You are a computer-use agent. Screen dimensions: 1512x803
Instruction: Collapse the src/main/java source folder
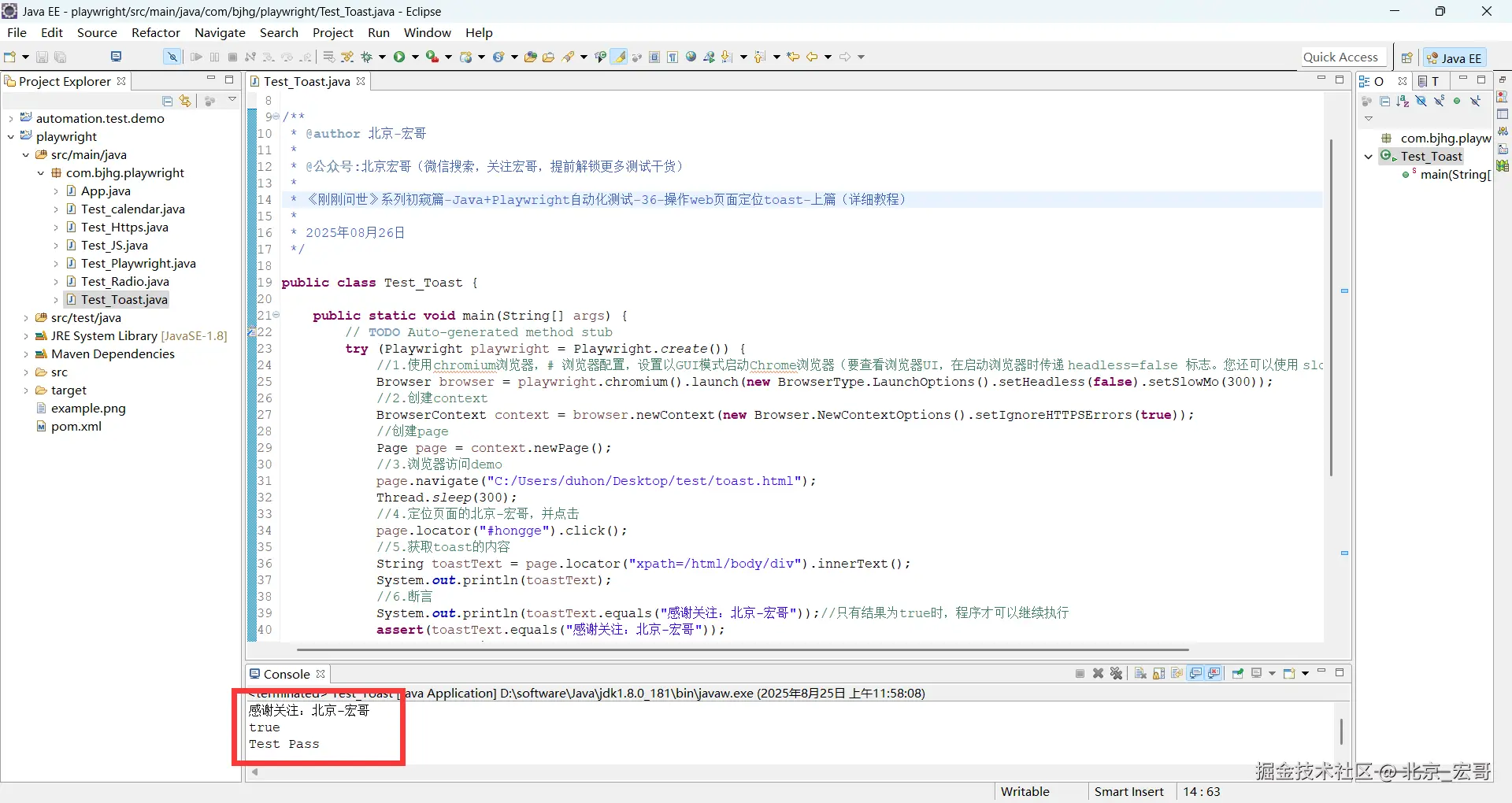point(26,155)
